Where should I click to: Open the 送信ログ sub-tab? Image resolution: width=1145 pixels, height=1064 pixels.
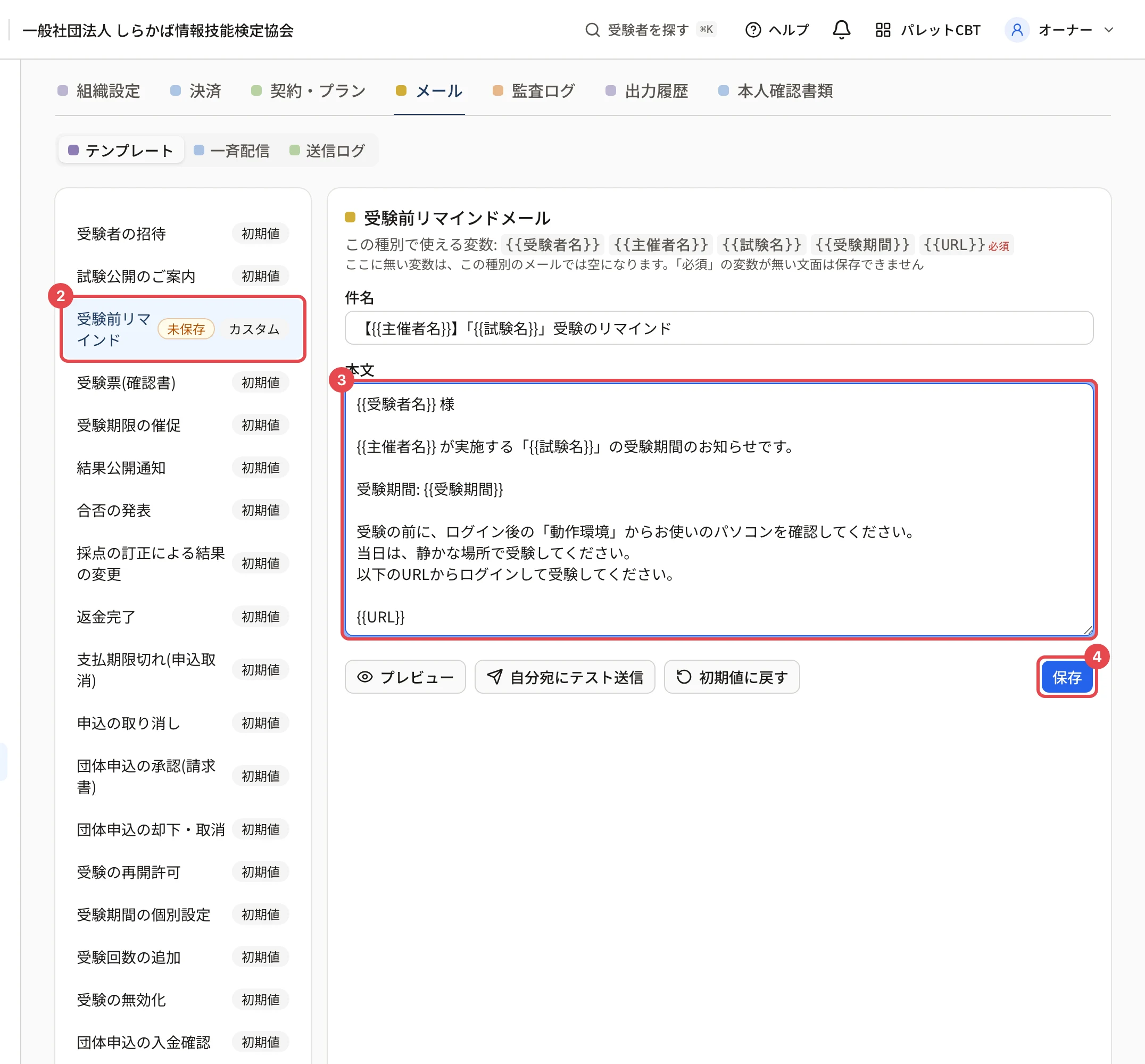(x=327, y=150)
